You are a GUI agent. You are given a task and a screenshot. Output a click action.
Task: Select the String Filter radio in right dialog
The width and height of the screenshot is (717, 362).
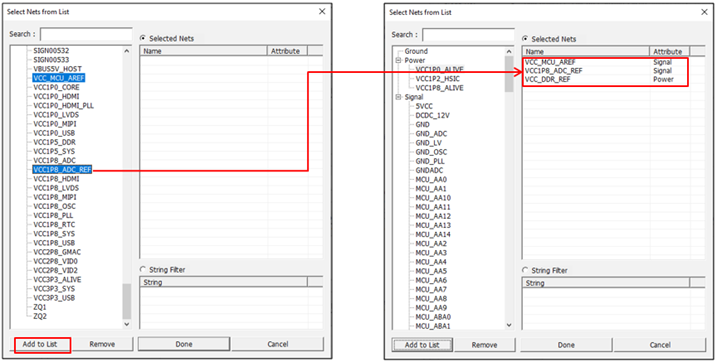525,270
